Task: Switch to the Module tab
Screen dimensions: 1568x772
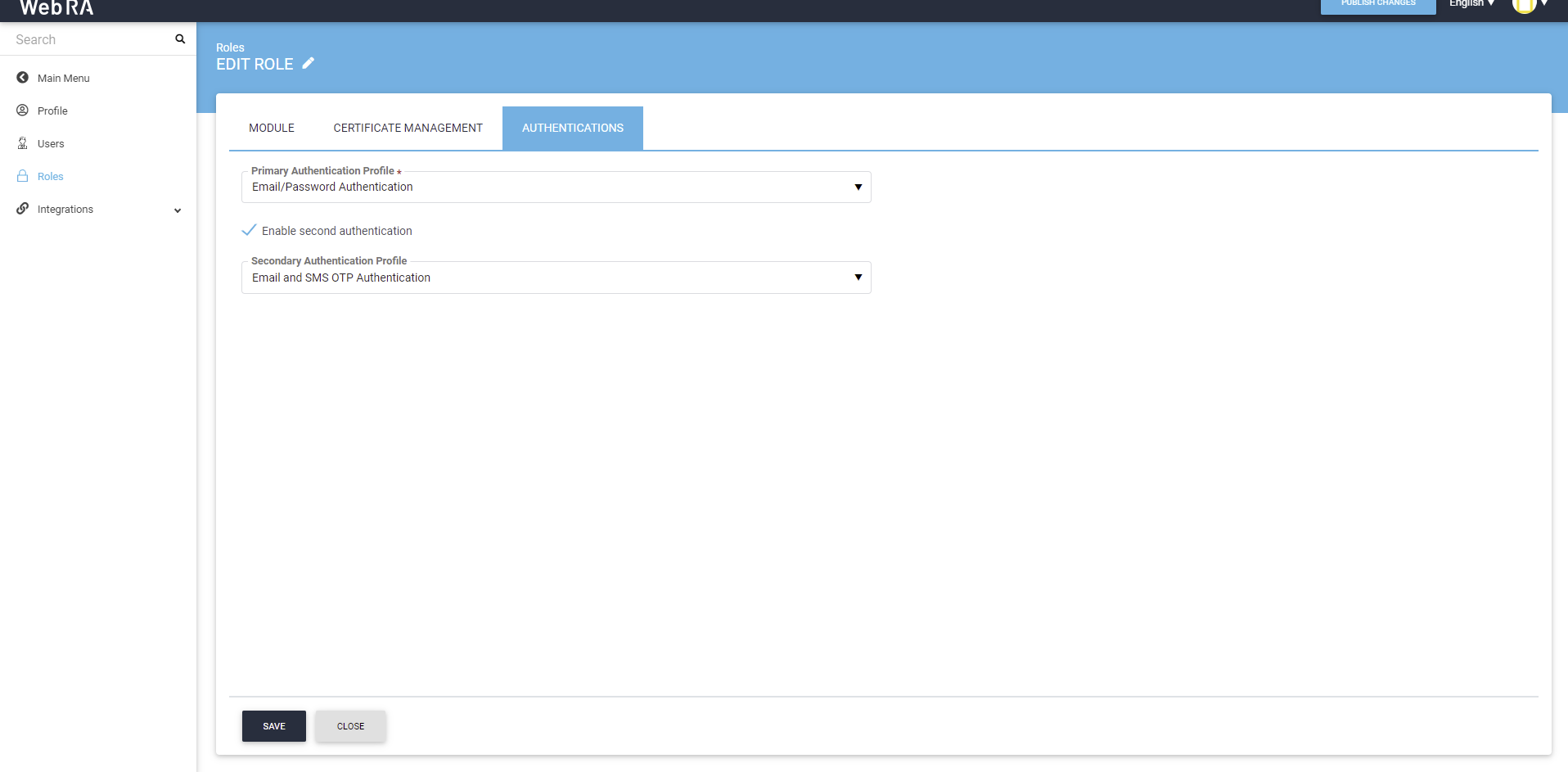Action: pyautogui.click(x=272, y=128)
